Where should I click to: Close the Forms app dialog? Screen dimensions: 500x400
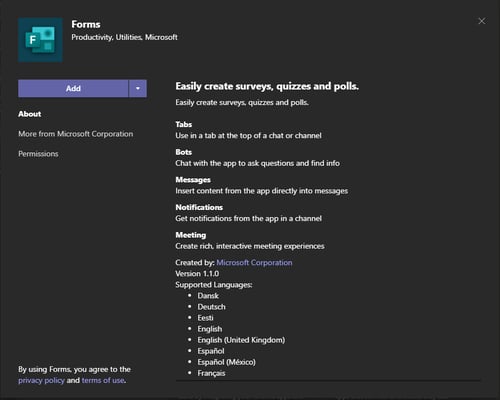482,21
